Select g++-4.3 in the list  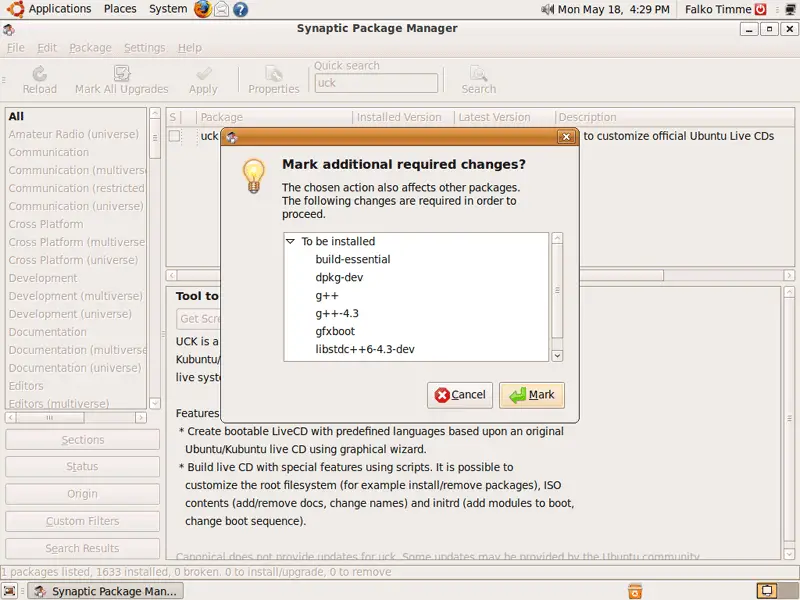(337, 313)
